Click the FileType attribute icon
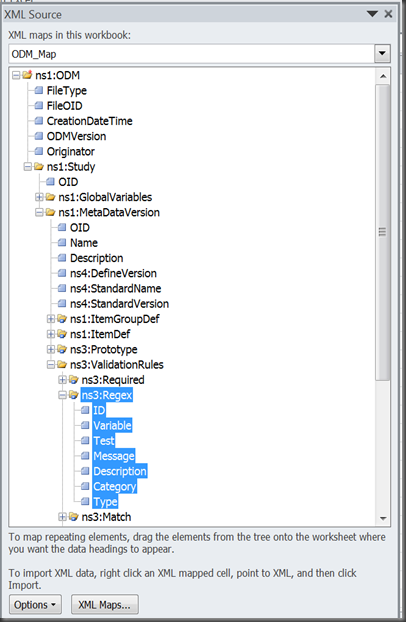 click(38, 90)
